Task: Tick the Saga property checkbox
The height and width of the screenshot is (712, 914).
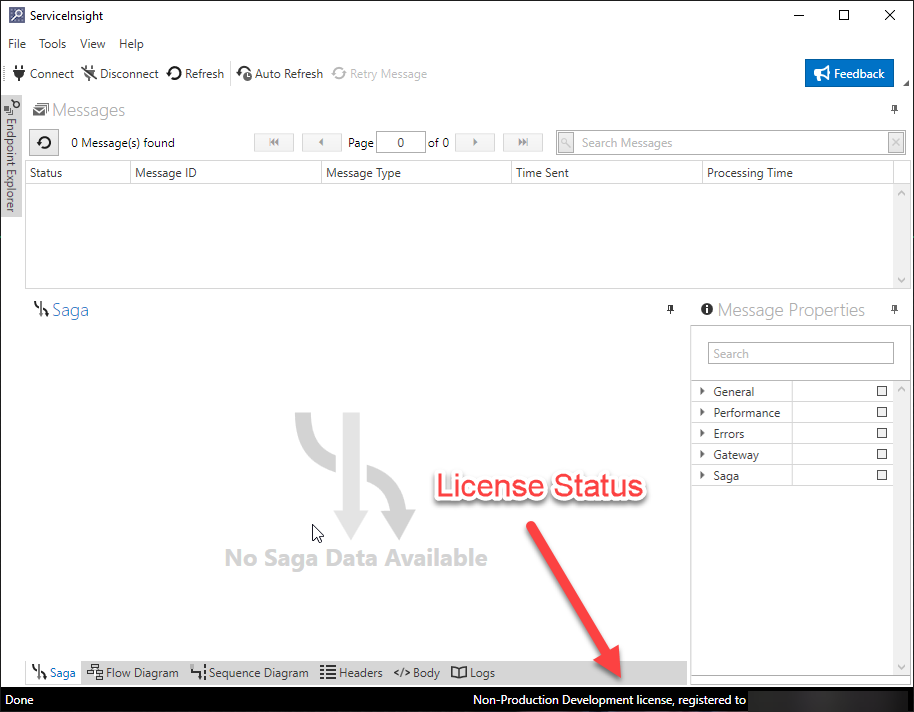Action: (x=882, y=475)
